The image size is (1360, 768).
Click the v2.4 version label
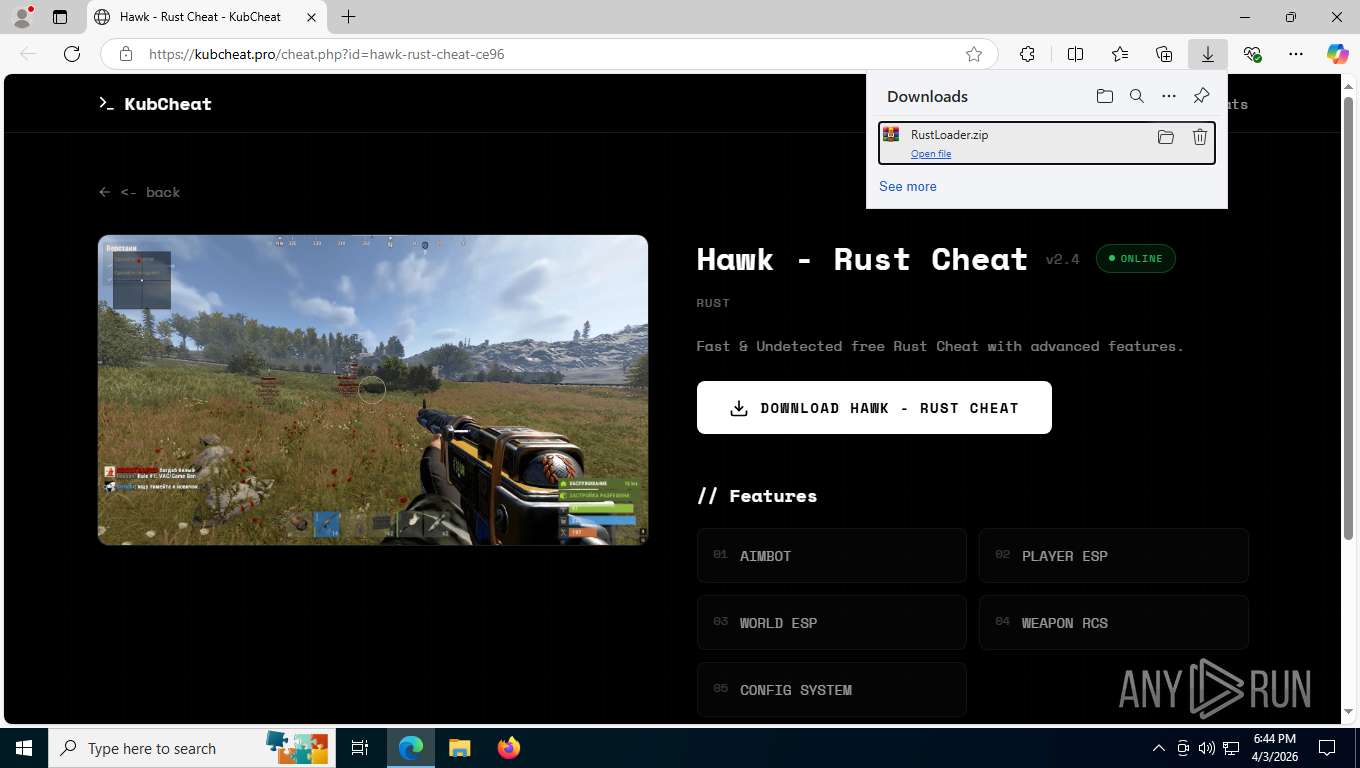click(x=1062, y=259)
